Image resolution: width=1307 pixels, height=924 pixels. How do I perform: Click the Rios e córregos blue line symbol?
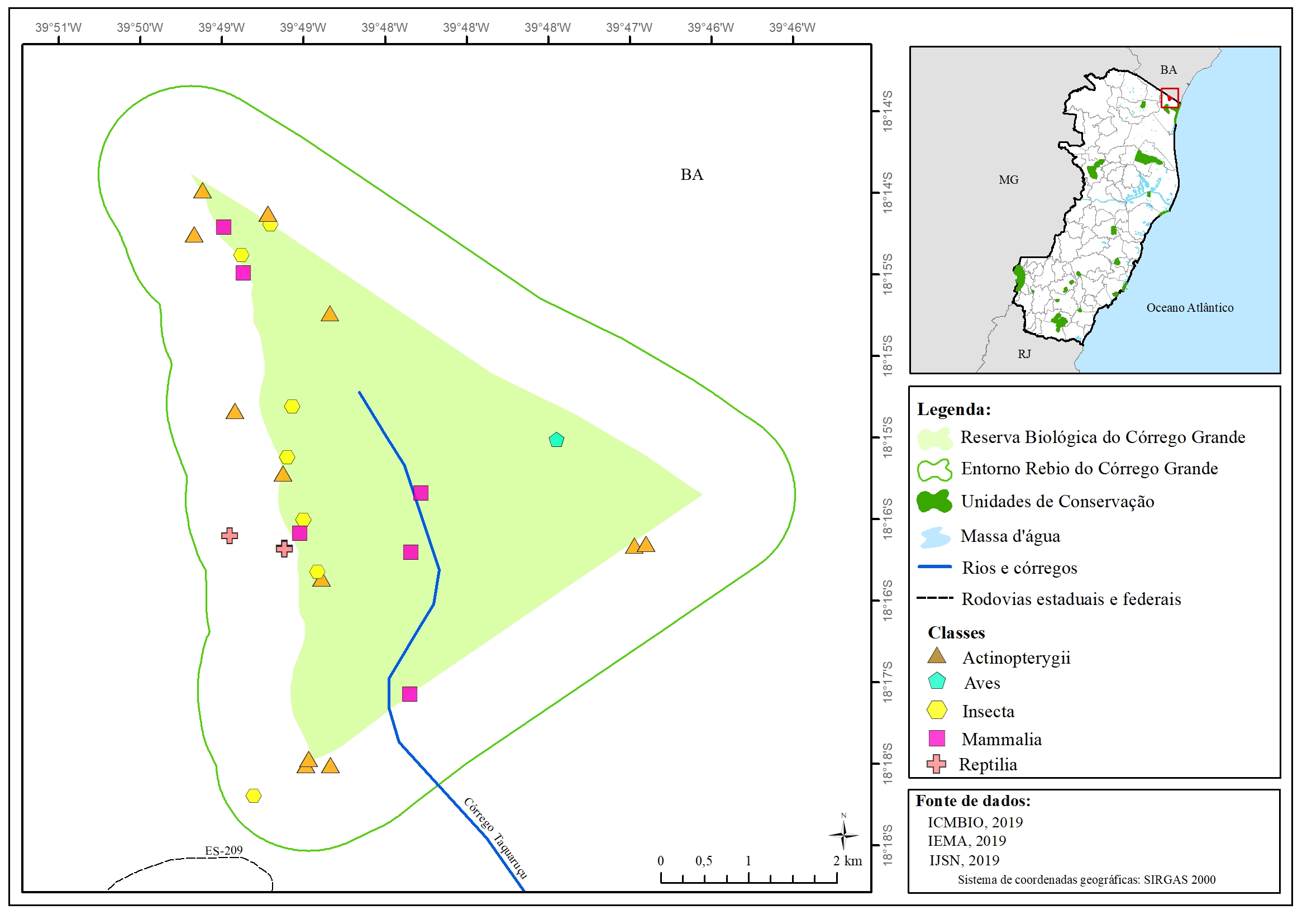934,567
